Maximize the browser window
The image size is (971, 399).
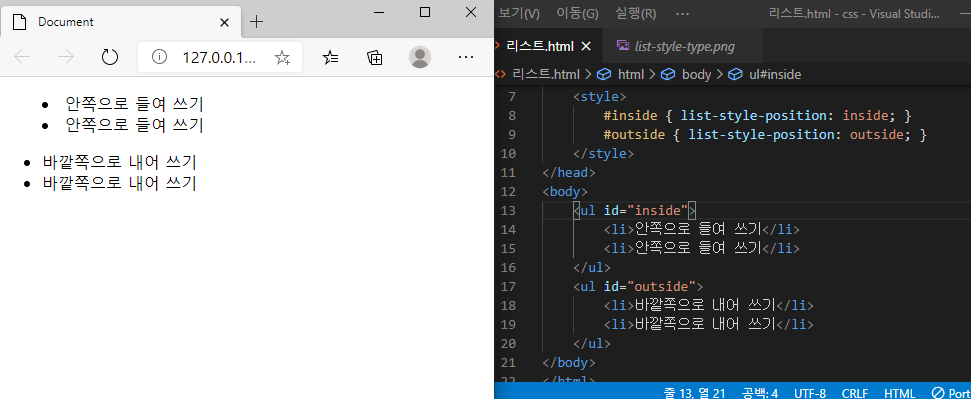point(425,12)
